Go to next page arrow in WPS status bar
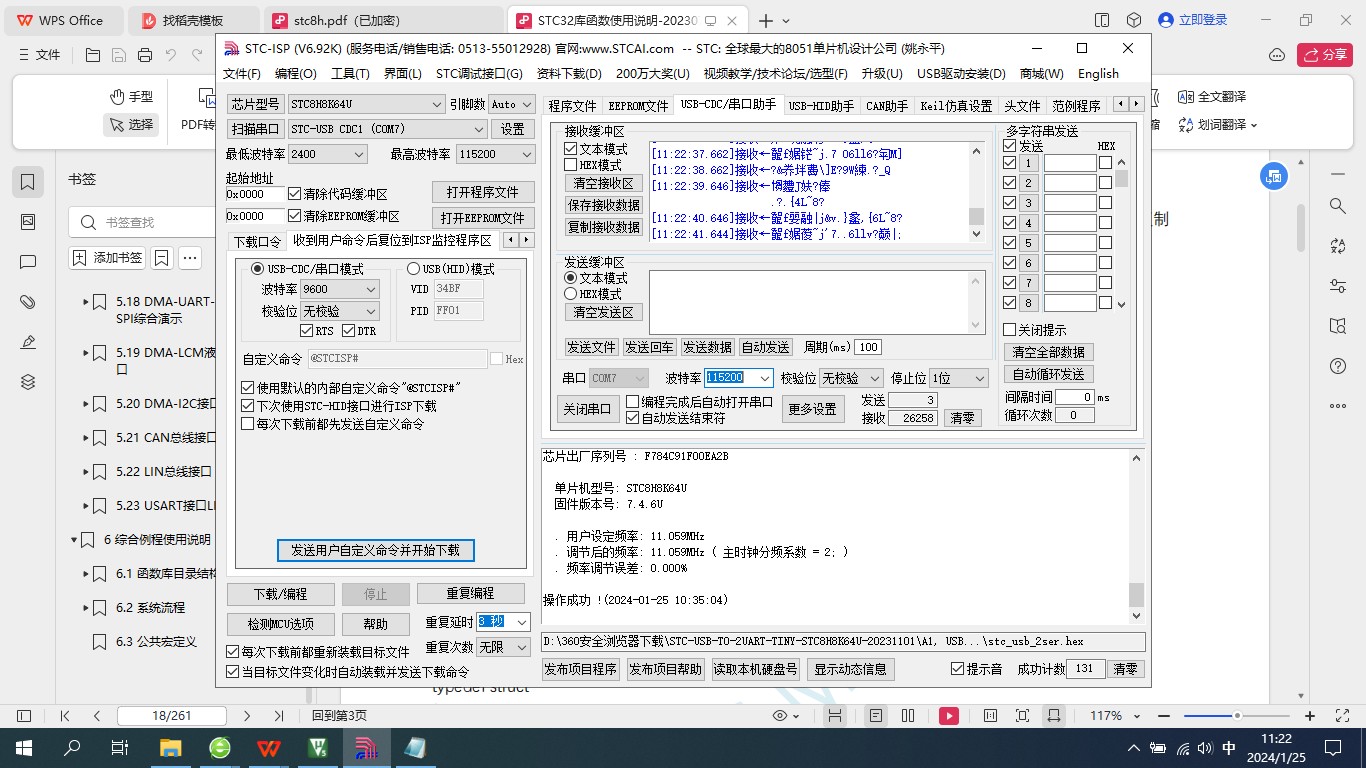Viewport: 1366px width, 768px height. click(x=248, y=716)
